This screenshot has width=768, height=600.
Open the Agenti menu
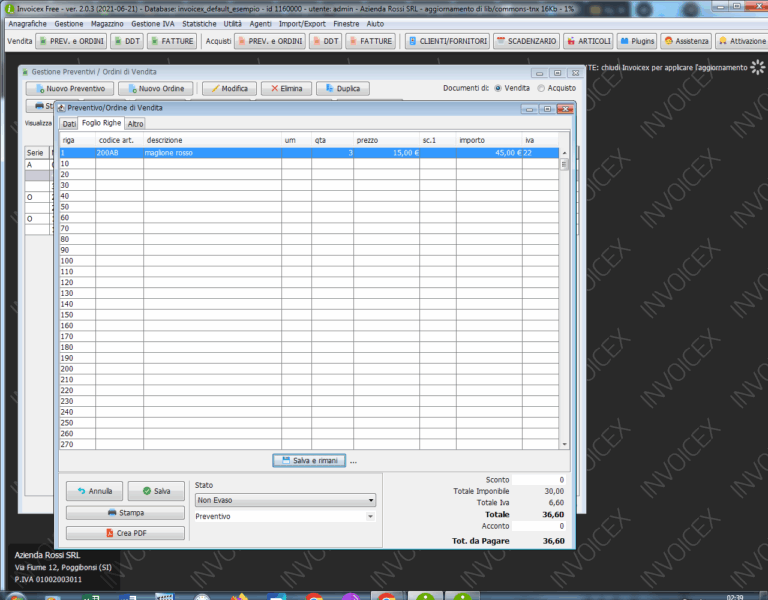(260, 24)
